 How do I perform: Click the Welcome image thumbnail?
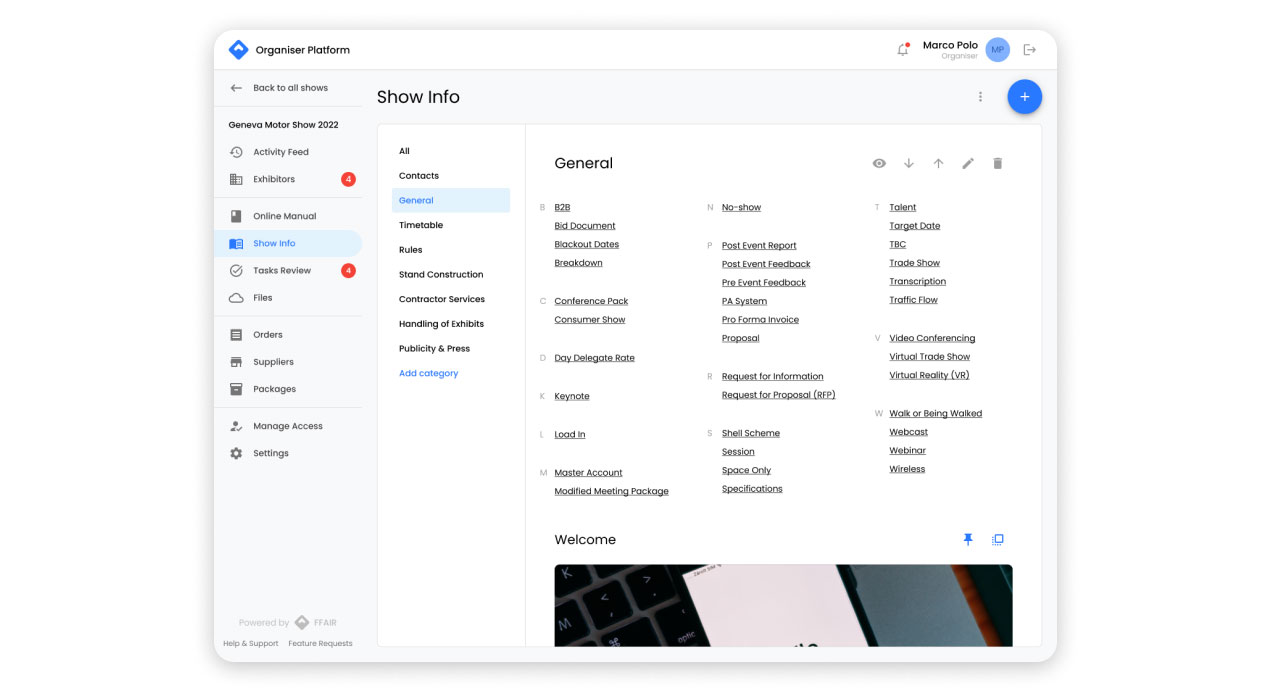(x=783, y=605)
